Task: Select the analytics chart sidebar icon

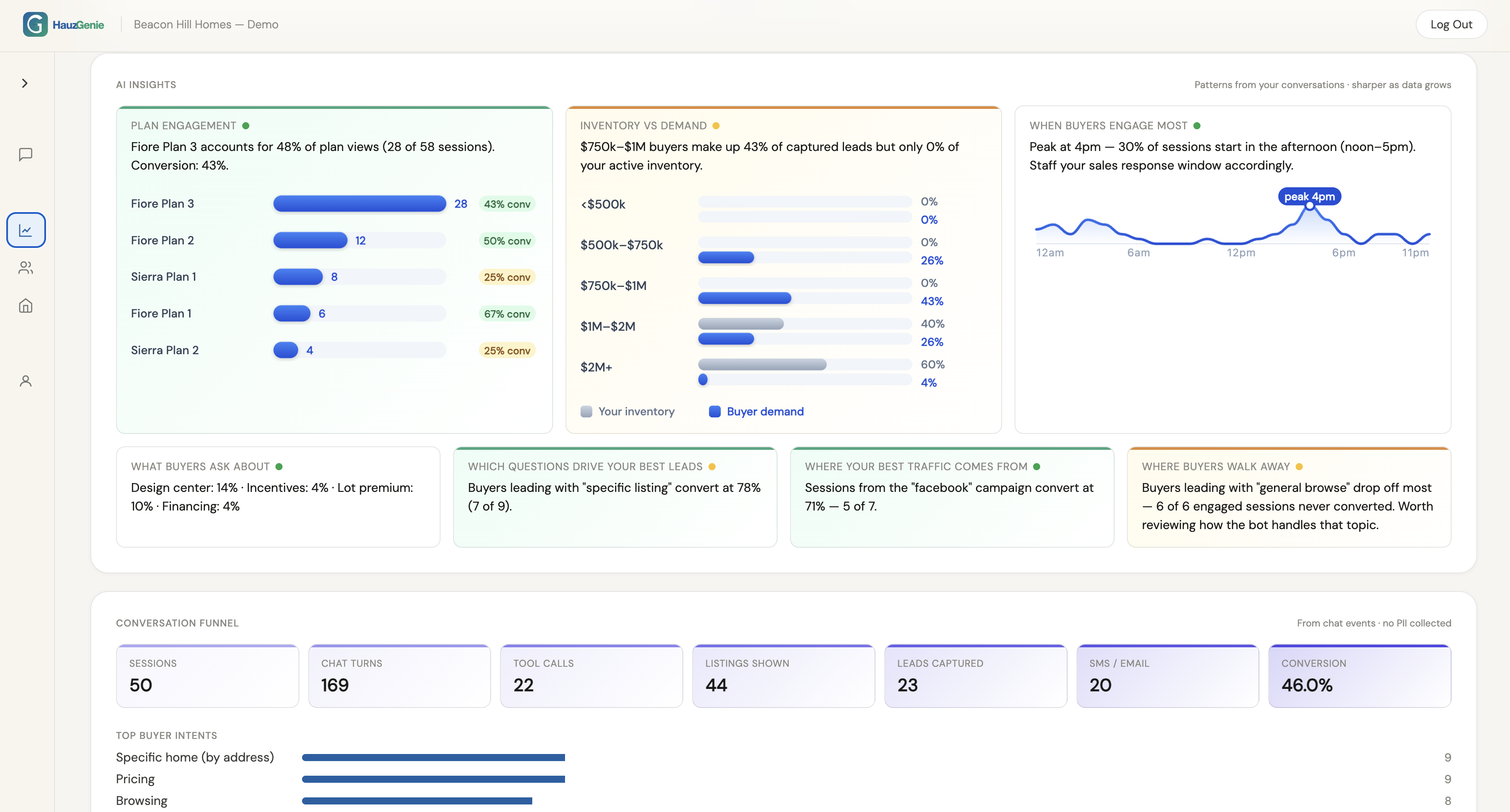Action: pos(26,230)
